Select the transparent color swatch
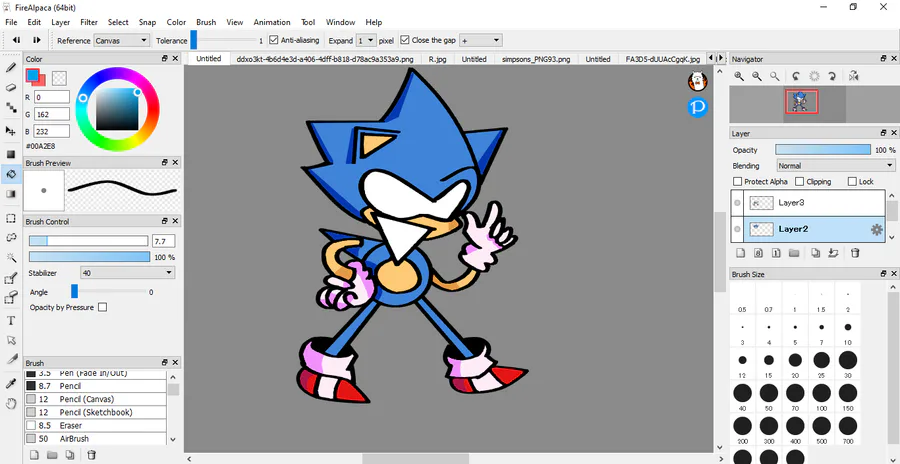This screenshot has width=900, height=464. pyautogui.click(x=59, y=78)
